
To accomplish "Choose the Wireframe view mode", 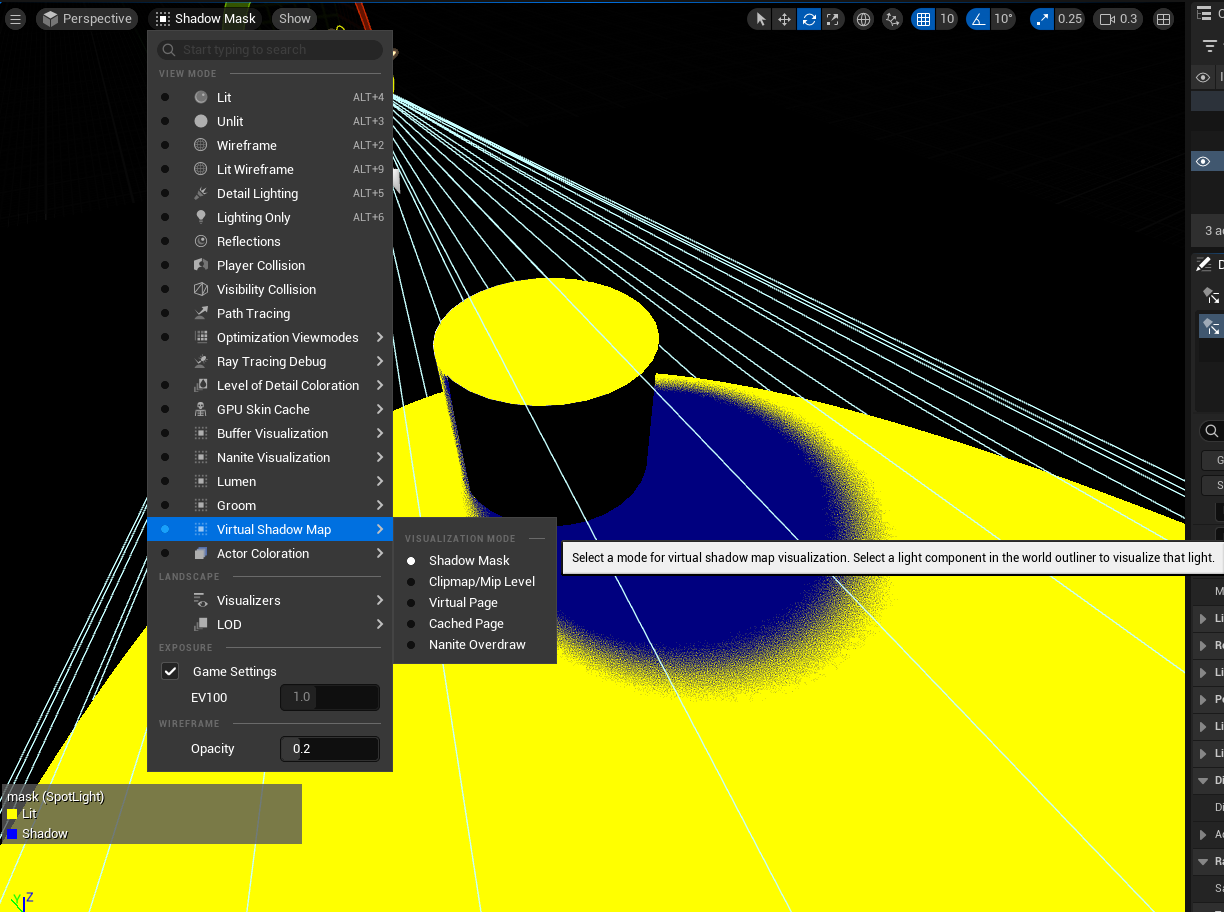I will (x=246, y=146).
